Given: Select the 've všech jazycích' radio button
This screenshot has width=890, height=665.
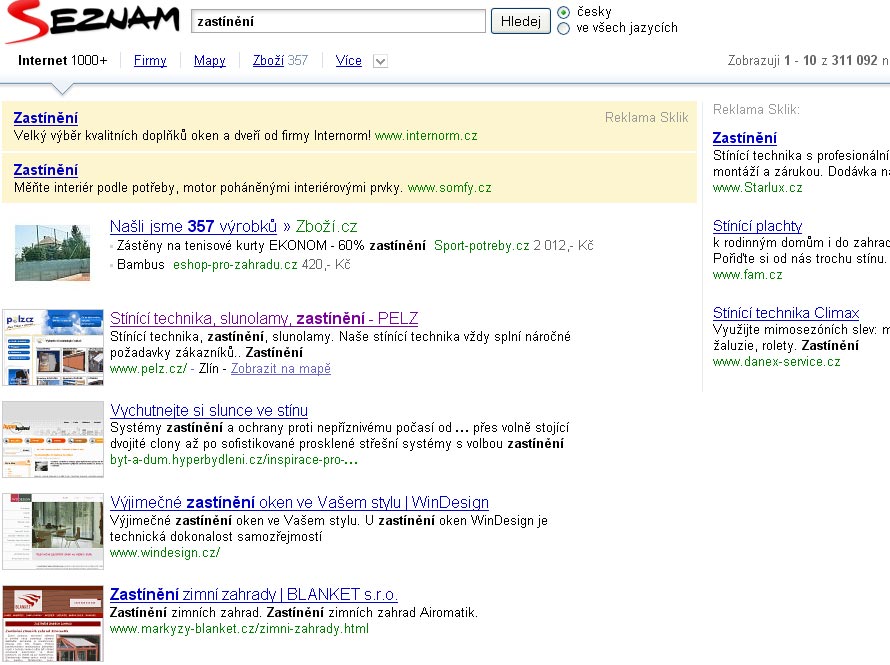Looking at the screenshot, I should tap(564, 28).
